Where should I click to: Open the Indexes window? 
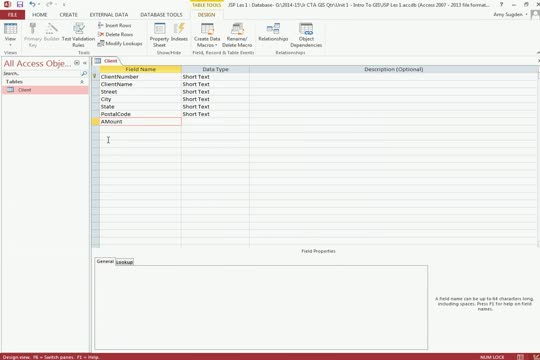(179, 33)
